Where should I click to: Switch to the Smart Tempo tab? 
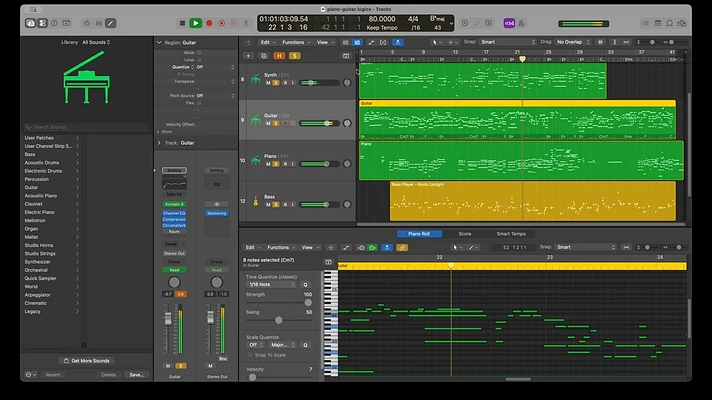click(511, 234)
